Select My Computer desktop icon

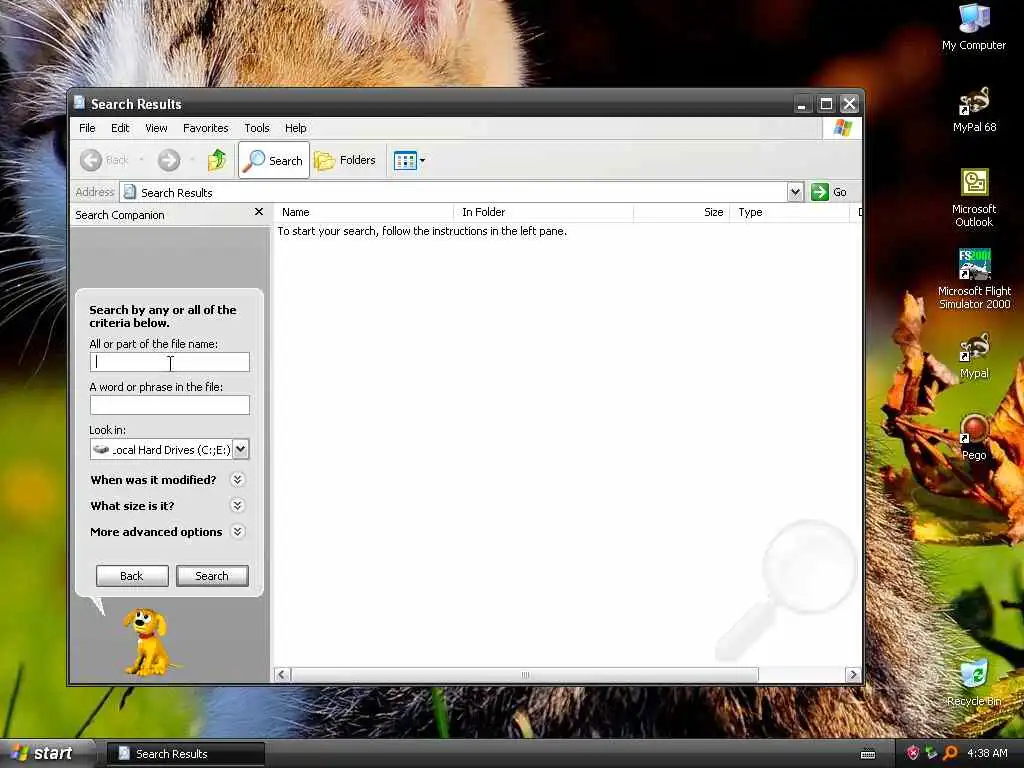pyautogui.click(x=974, y=27)
